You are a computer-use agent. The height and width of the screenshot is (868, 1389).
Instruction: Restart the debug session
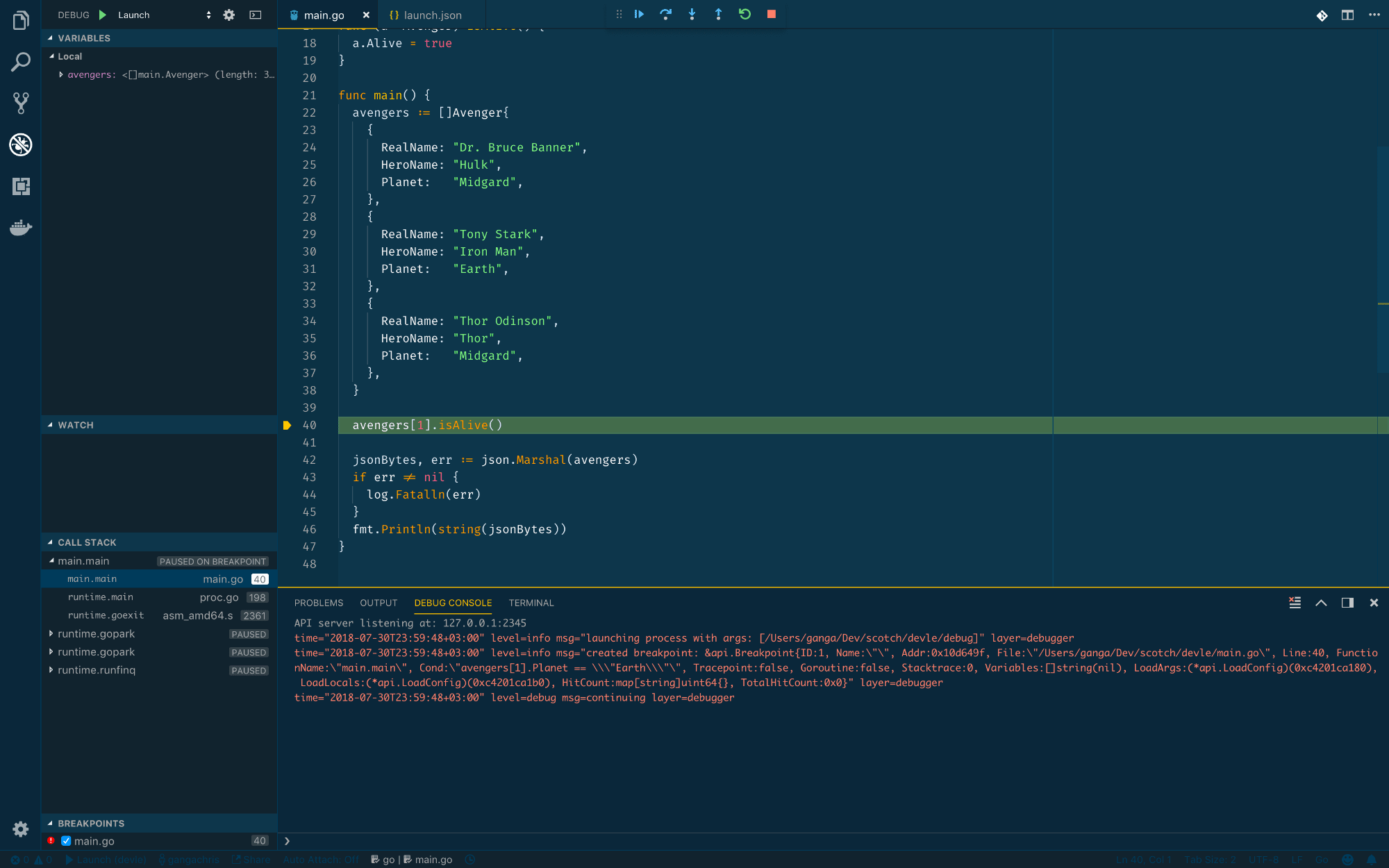[x=745, y=14]
